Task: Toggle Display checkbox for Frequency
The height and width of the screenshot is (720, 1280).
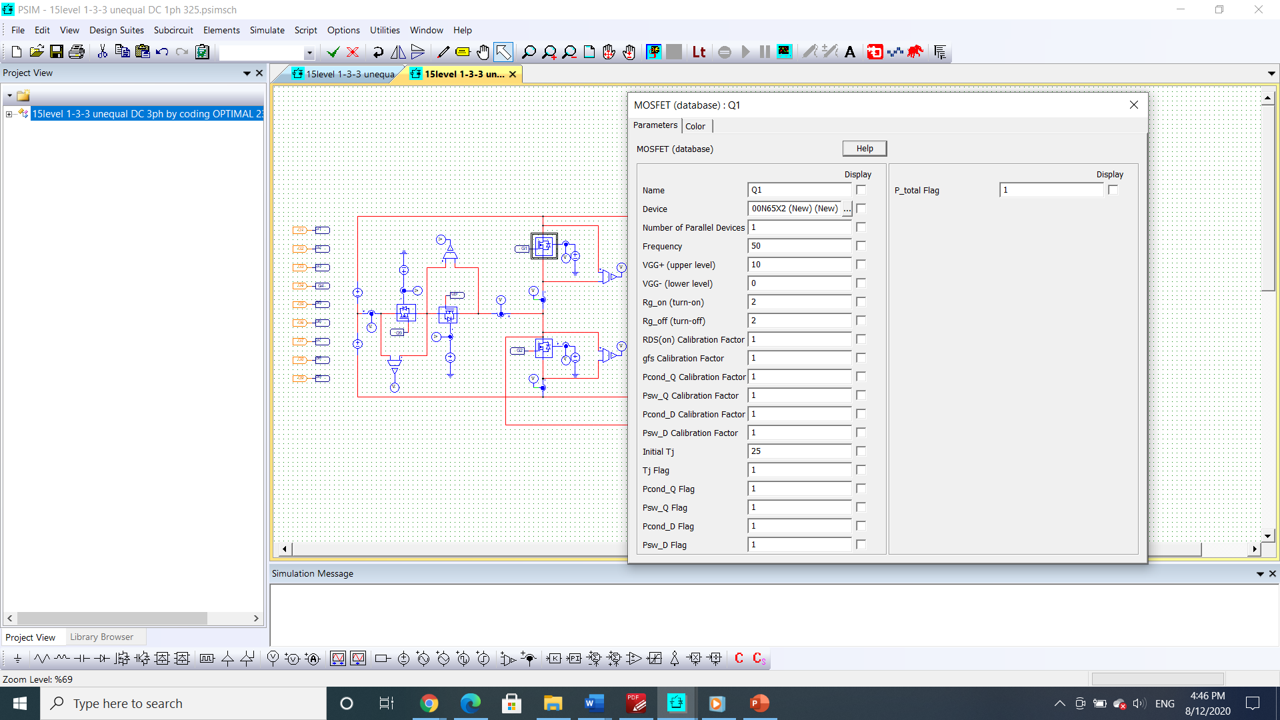Action: point(860,246)
